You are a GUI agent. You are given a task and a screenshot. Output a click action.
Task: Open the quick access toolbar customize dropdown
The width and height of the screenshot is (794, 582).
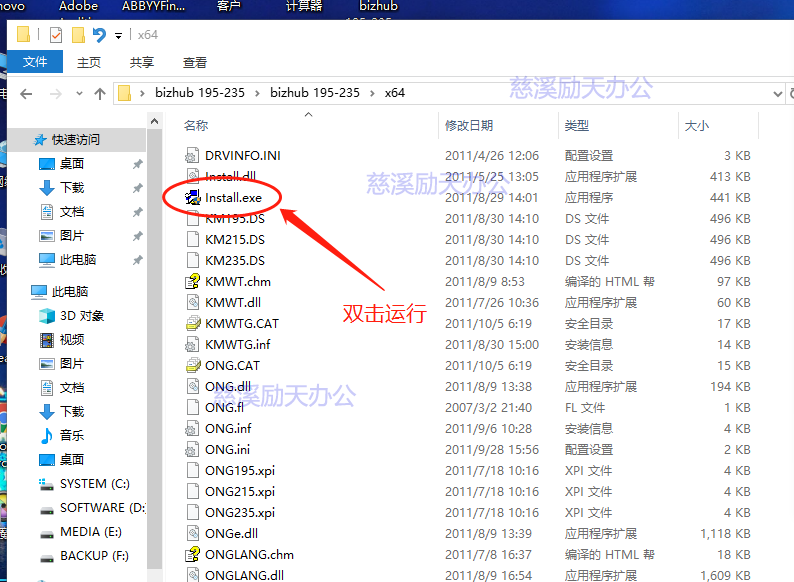(x=118, y=35)
